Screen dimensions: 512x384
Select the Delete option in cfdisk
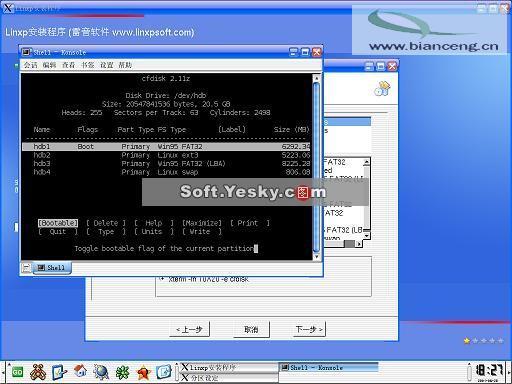coord(106,223)
